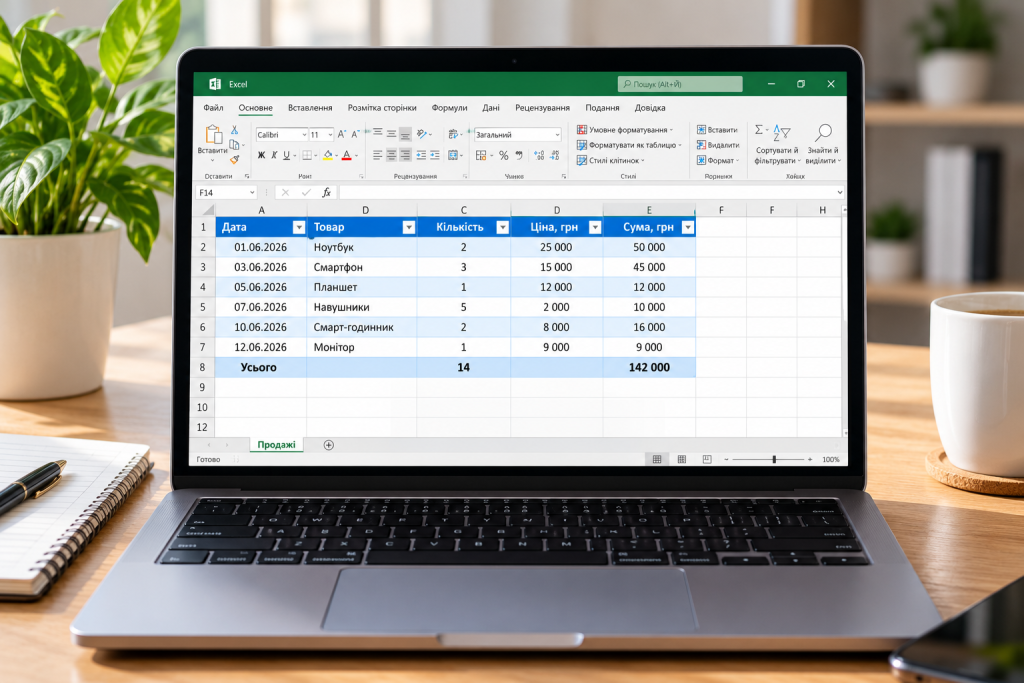Viewport: 1024px width, 683px height.
Task: Click Форматувати як таблицю button
Action: point(629,145)
